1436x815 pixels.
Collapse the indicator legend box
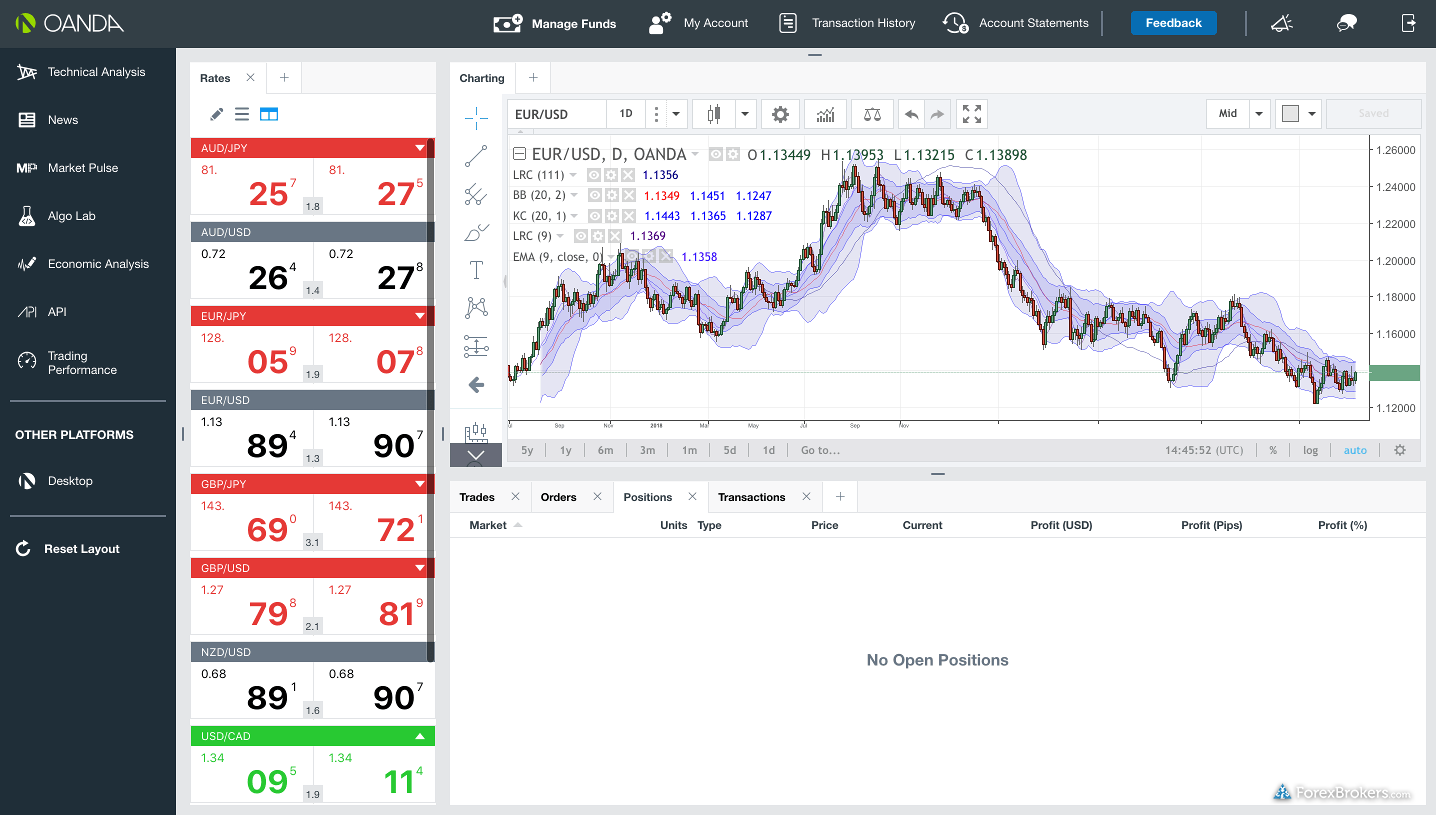(519, 154)
